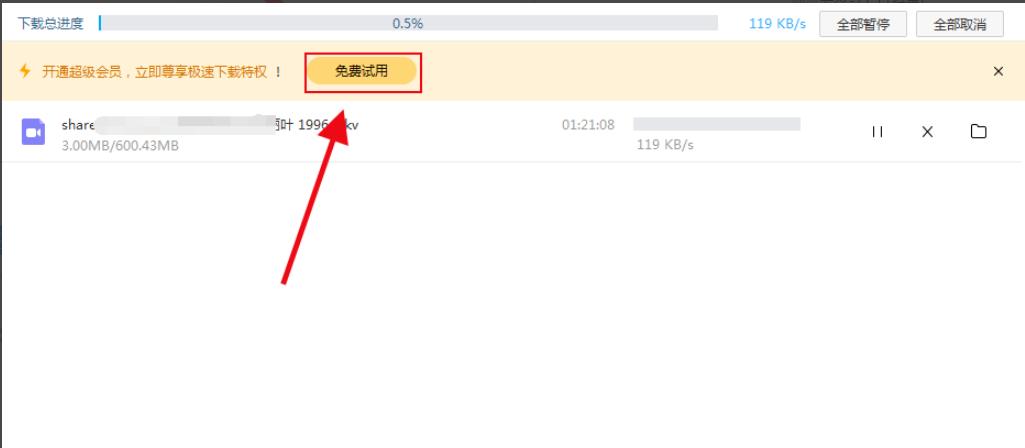Click the blue marker starting total progress

point(100,24)
